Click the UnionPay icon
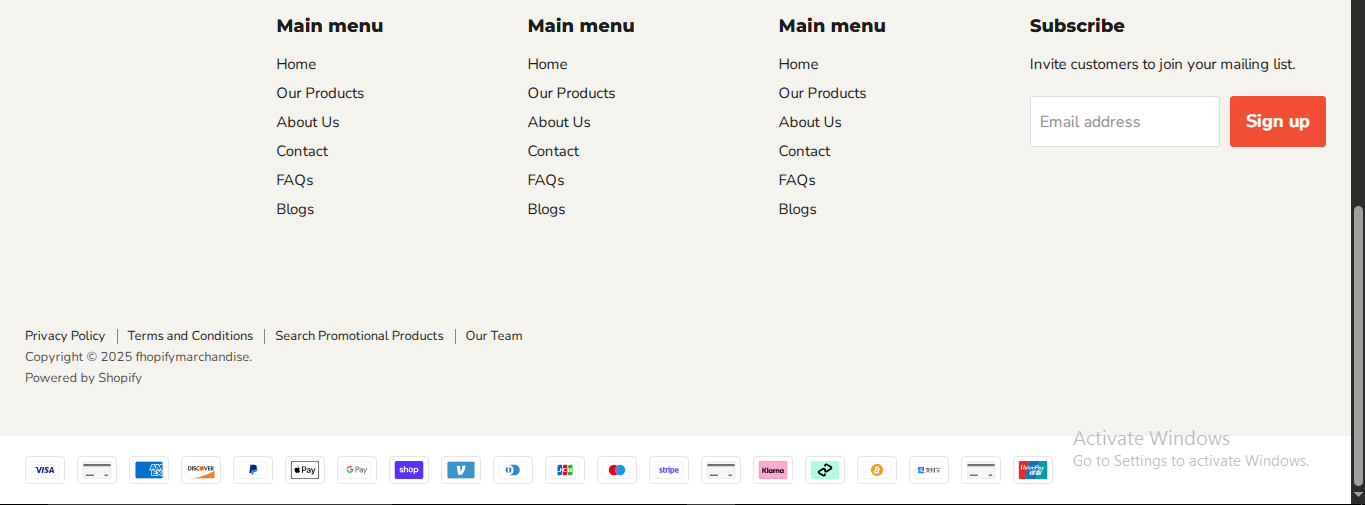1365x505 pixels. tap(1033, 470)
